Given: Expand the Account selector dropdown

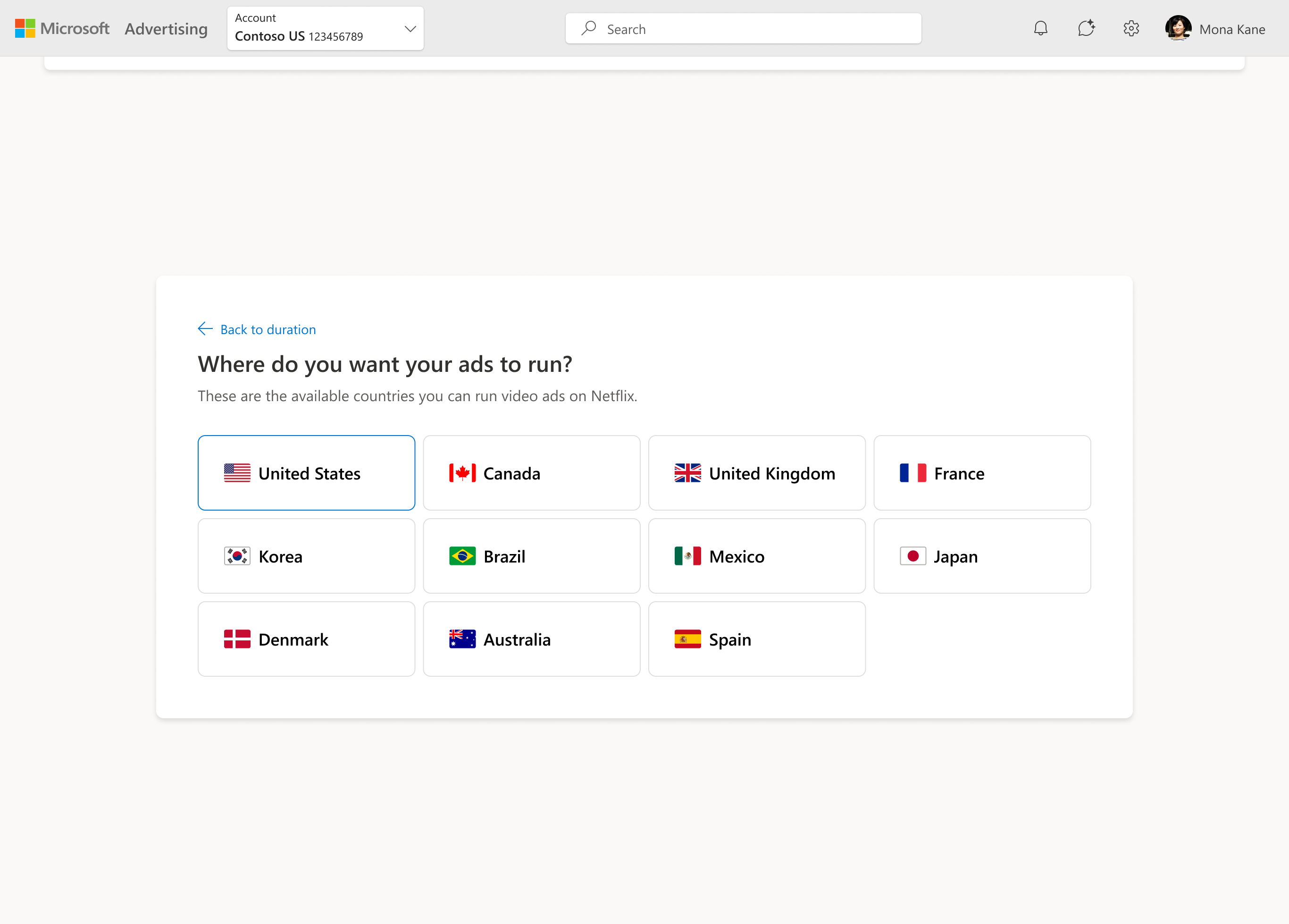Looking at the screenshot, I should [325, 28].
